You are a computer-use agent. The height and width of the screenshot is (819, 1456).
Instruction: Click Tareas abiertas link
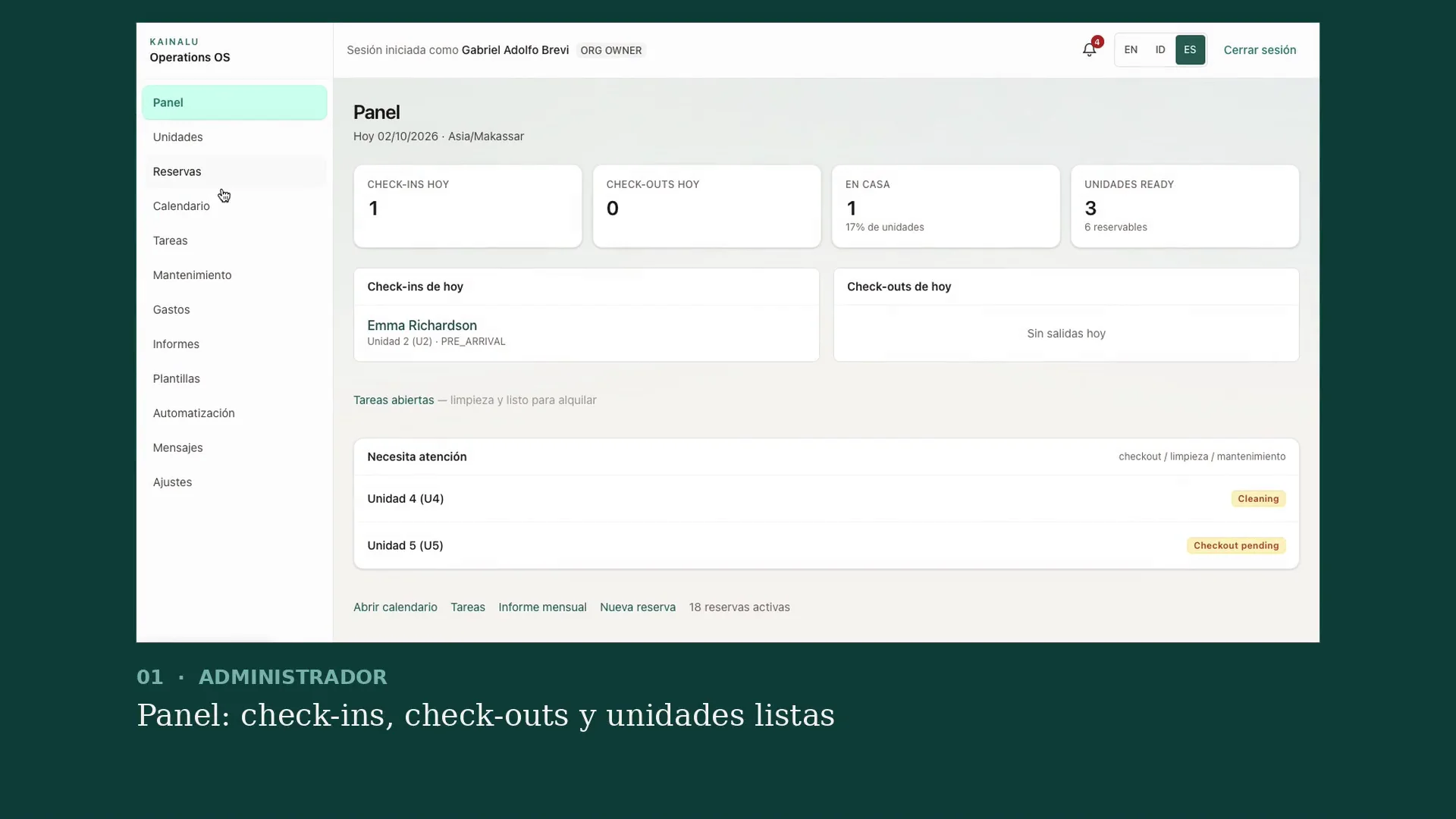(394, 400)
